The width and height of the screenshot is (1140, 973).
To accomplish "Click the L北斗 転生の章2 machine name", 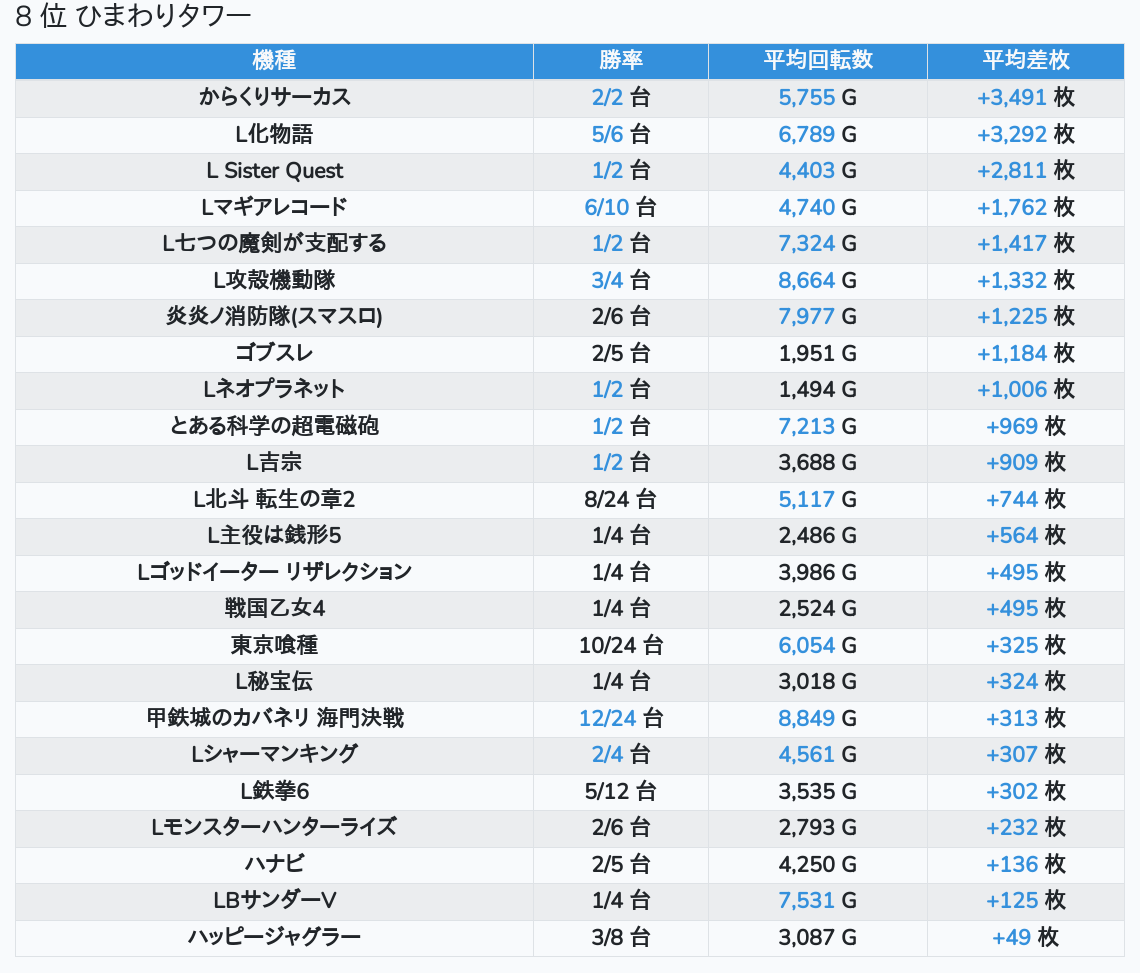I will pos(274,499).
